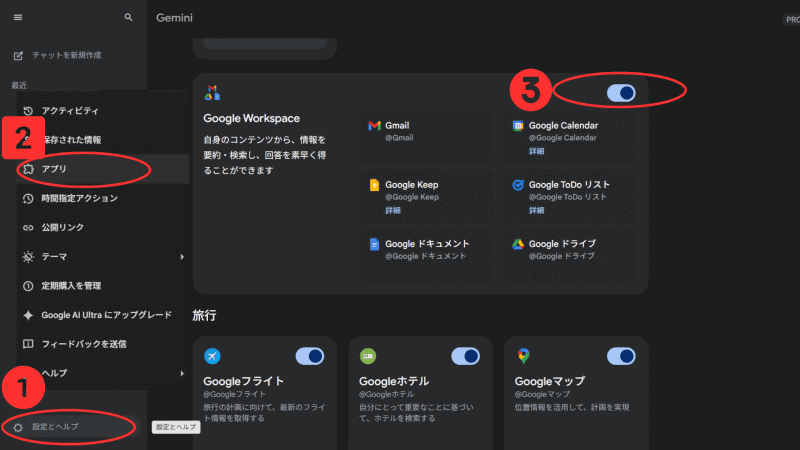Click the send feedback icon
The height and width of the screenshot is (450, 800).
pos(28,344)
